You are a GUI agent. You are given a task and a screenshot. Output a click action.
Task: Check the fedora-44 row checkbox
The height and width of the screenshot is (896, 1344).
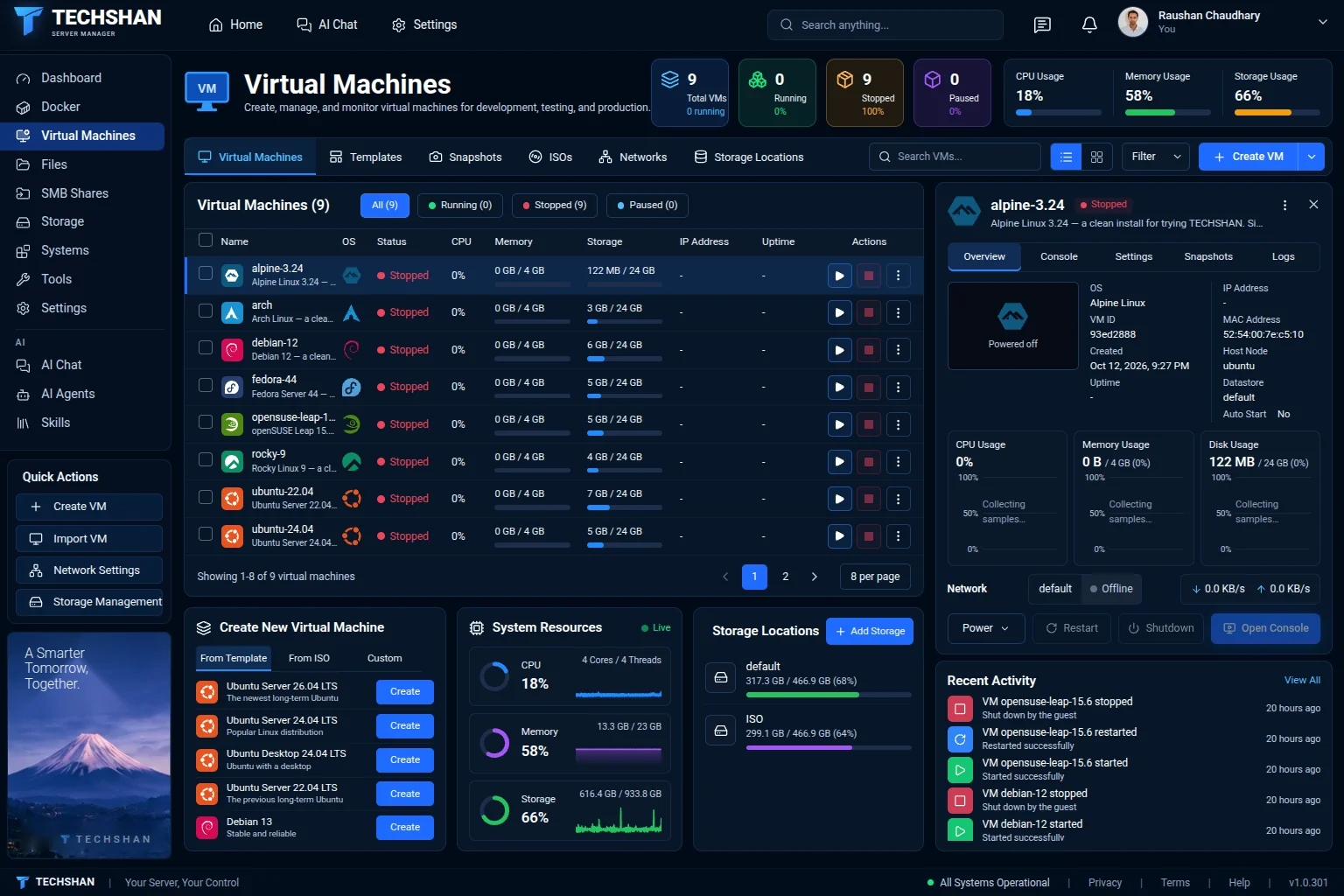pos(206,385)
